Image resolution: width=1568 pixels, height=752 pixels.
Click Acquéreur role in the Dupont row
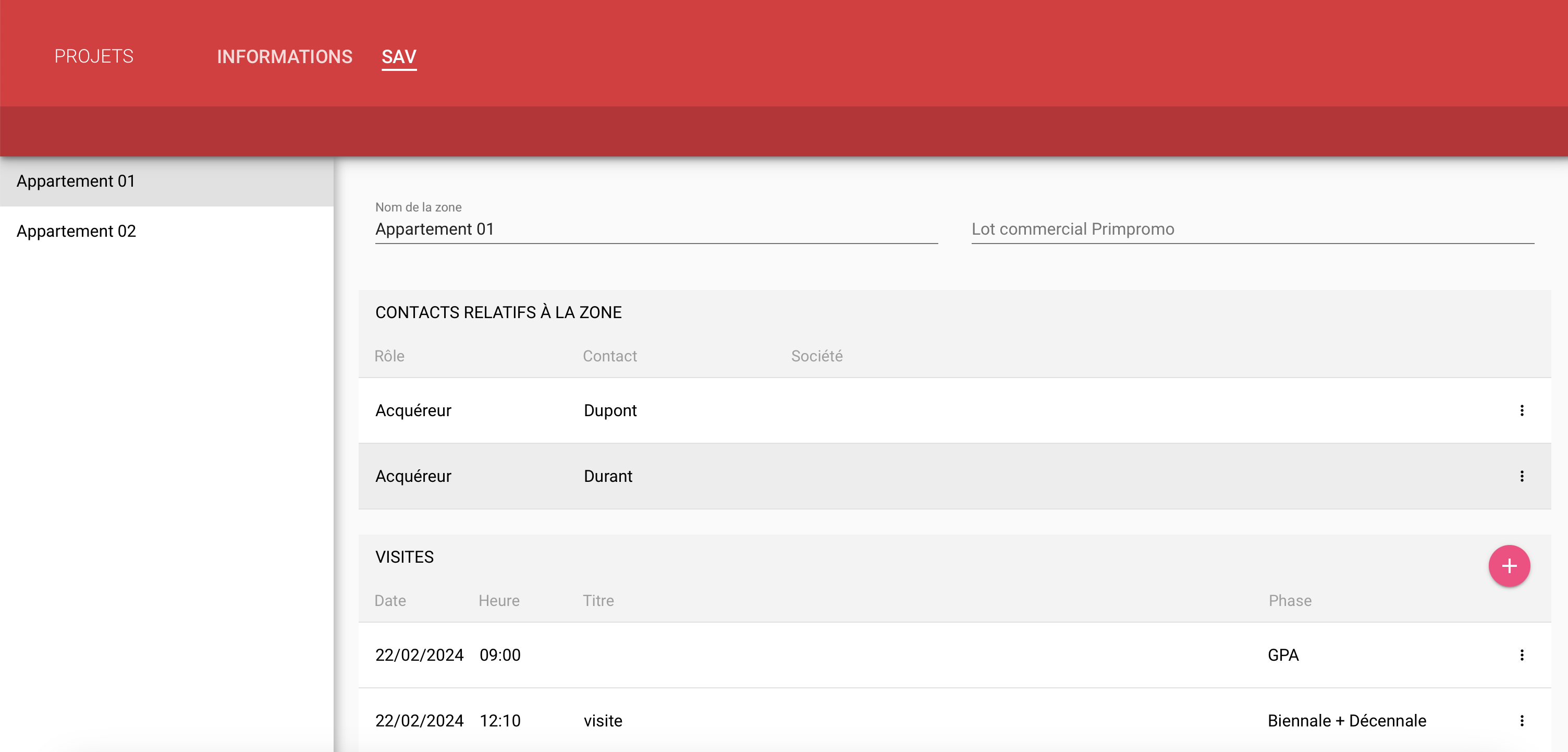[413, 411]
